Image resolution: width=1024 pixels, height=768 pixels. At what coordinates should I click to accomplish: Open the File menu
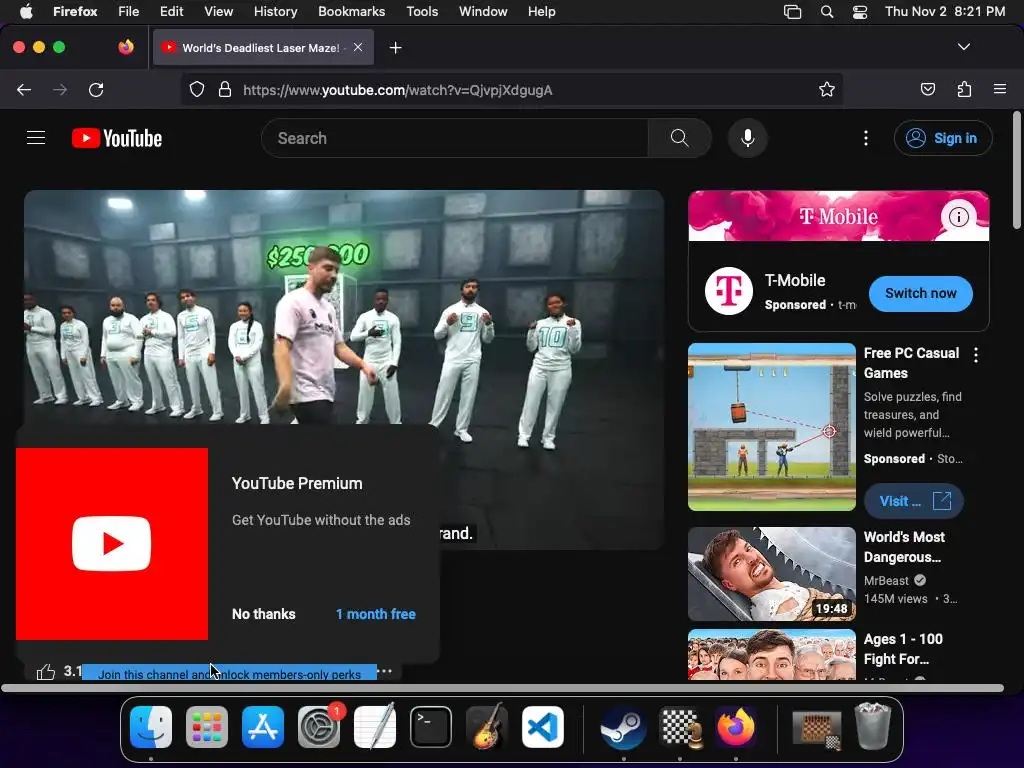pos(128,12)
